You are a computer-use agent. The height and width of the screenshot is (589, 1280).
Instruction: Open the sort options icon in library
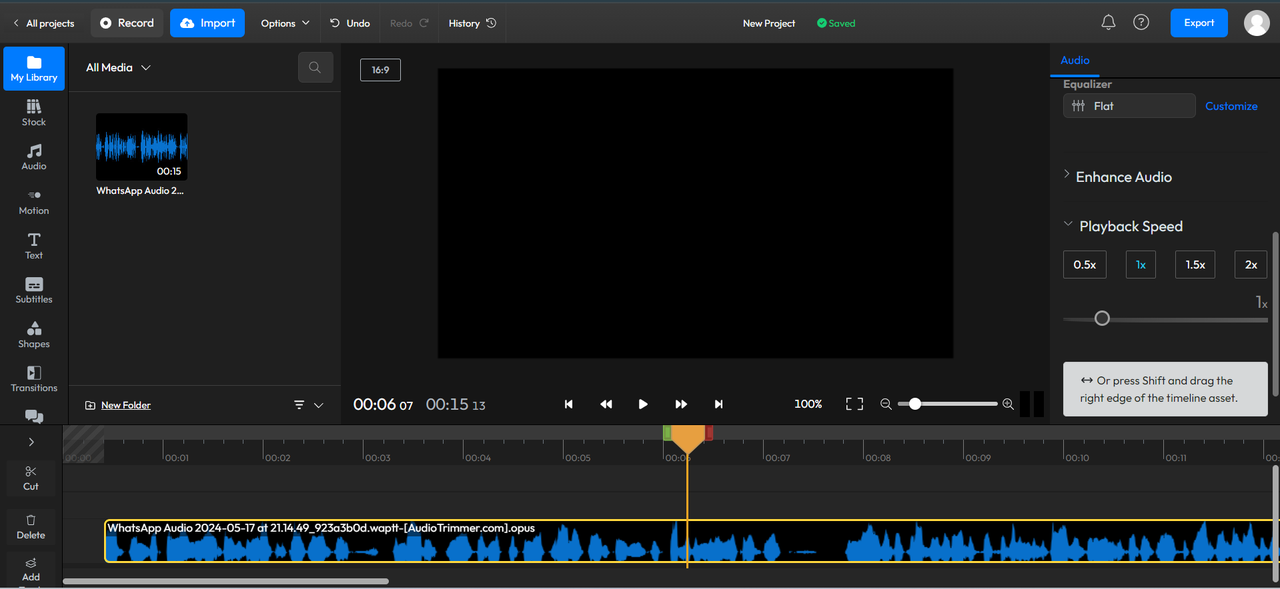pos(299,405)
